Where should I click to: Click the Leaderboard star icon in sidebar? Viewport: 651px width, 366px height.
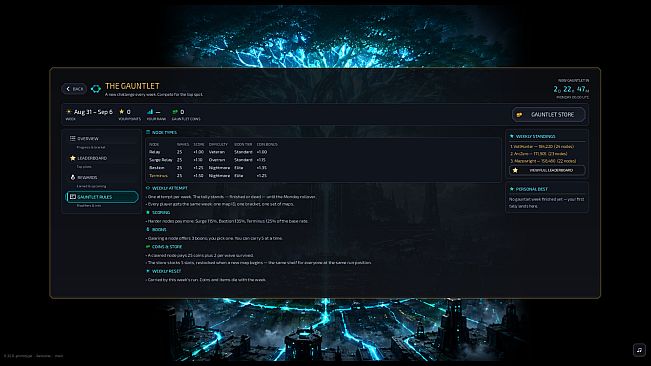coord(73,158)
